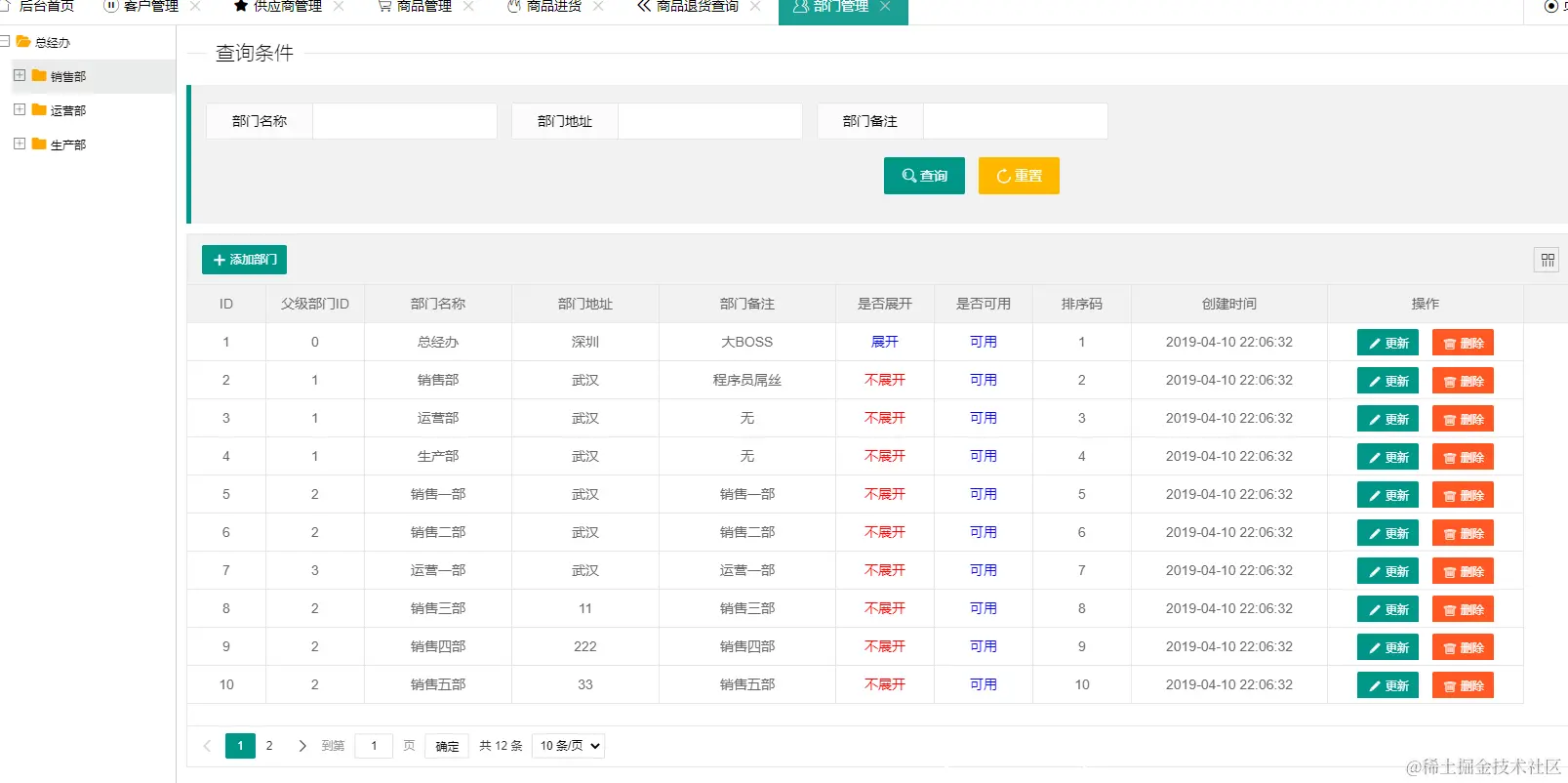Image resolution: width=1568 pixels, height=783 pixels.
Task: Click next page arrow
Action: click(302, 746)
